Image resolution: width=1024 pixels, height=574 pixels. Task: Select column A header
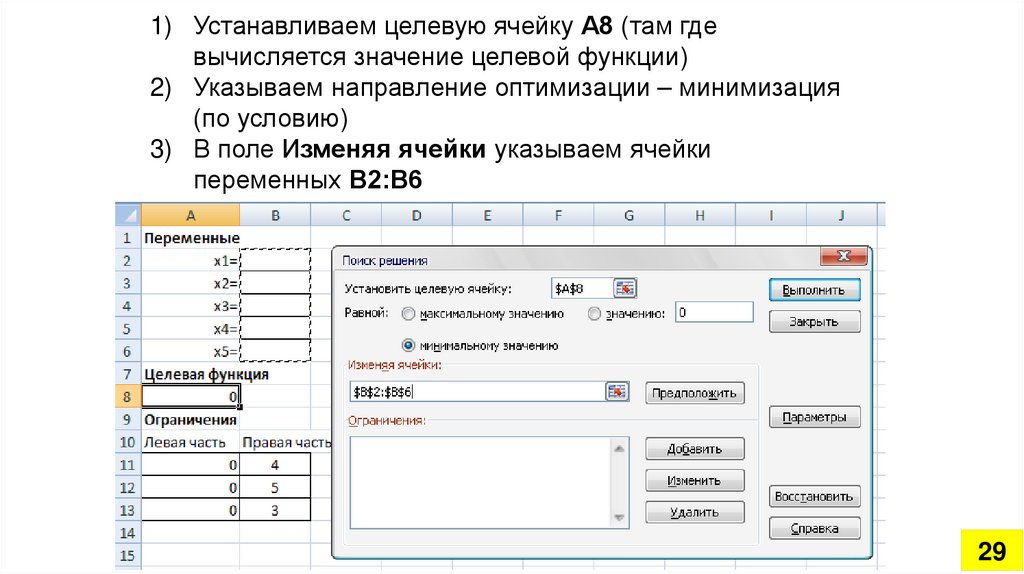coord(190,215)
